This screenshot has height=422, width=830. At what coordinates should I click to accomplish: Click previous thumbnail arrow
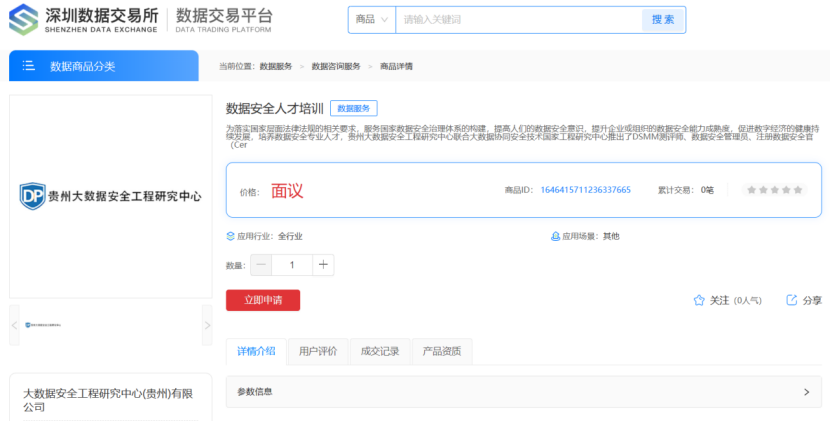(x=14, y=325)
